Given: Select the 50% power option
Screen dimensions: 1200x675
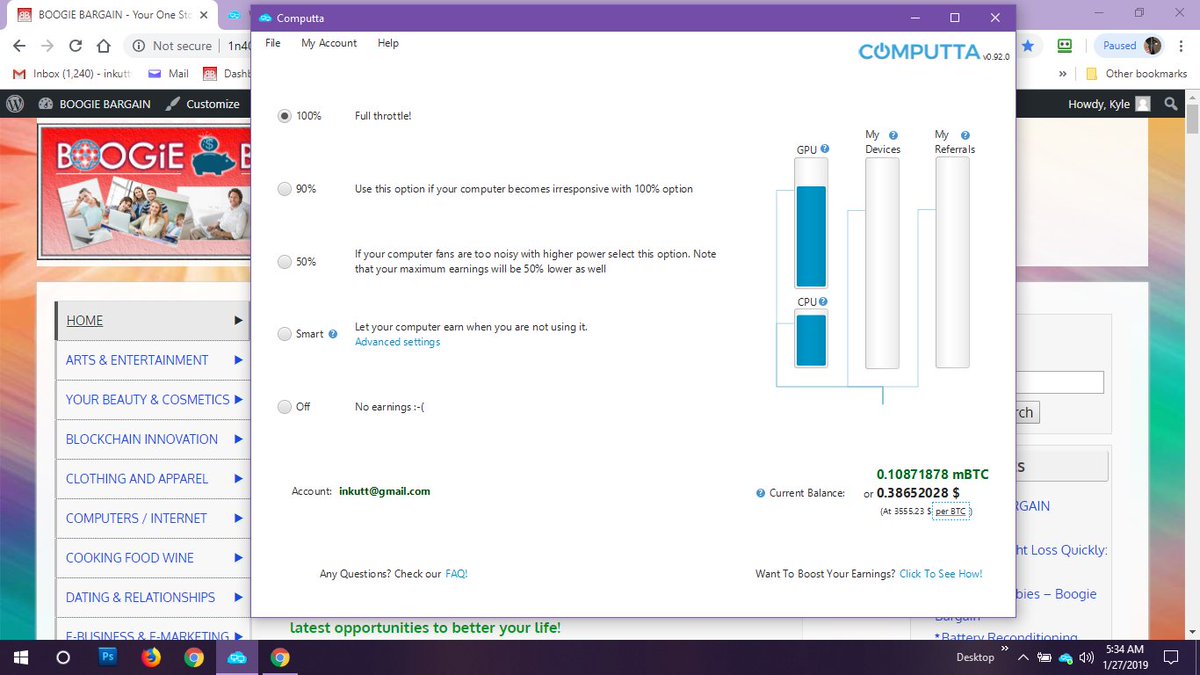Looking at the screenshot, I should [x=285, y=261].
